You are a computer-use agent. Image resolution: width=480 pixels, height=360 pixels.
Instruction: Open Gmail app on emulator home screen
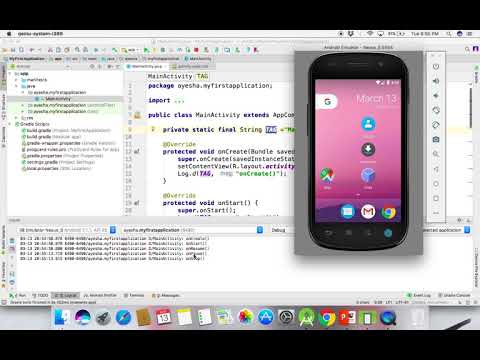(x=368, y=212)
